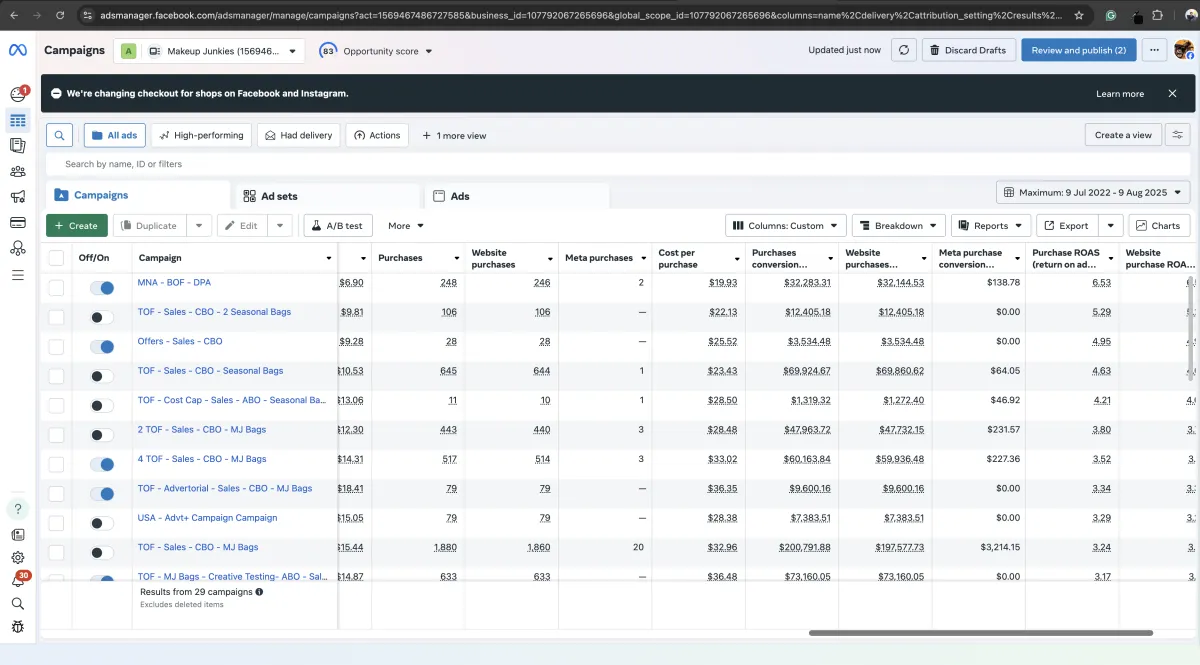Open the column settings sliders icon

click(x=1177, y=135)
